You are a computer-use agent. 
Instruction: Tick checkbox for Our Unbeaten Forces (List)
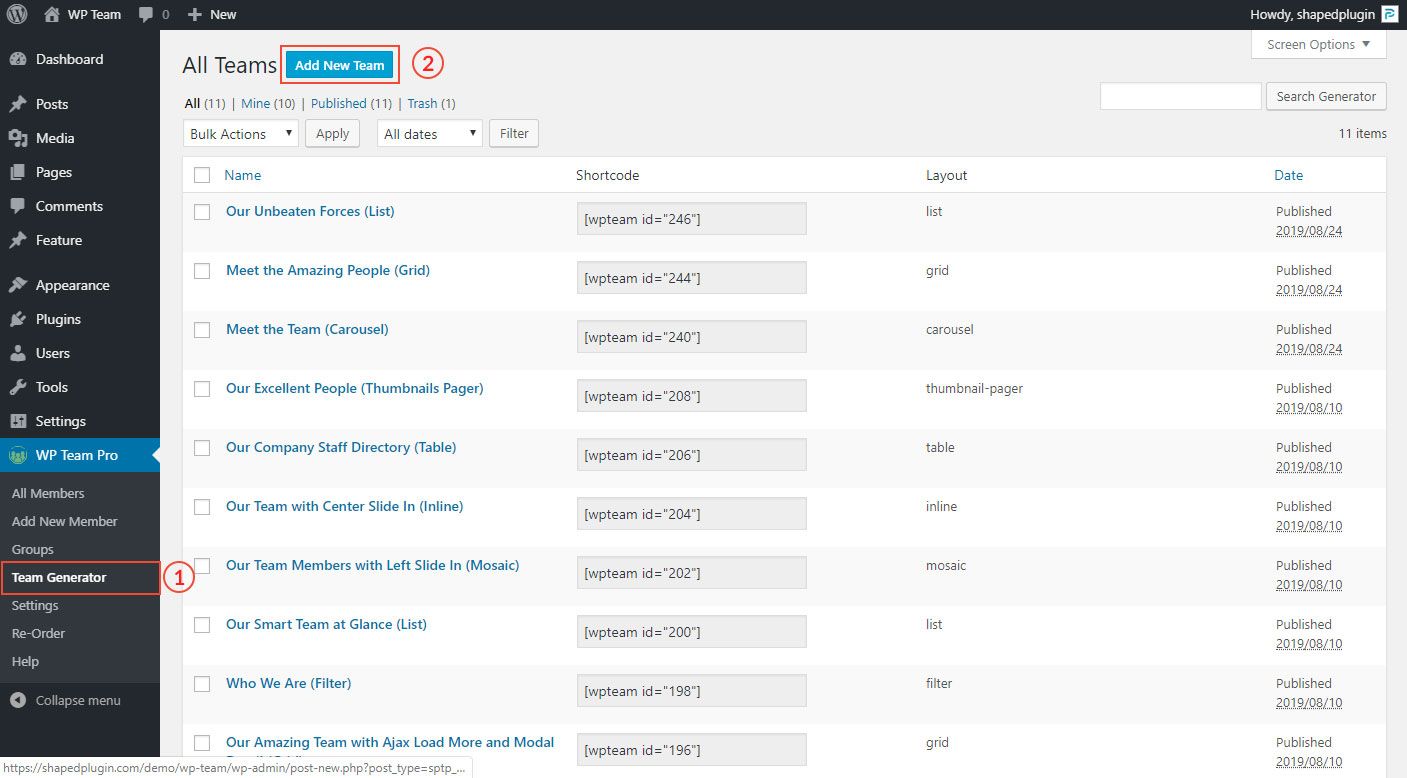point(202,212)
